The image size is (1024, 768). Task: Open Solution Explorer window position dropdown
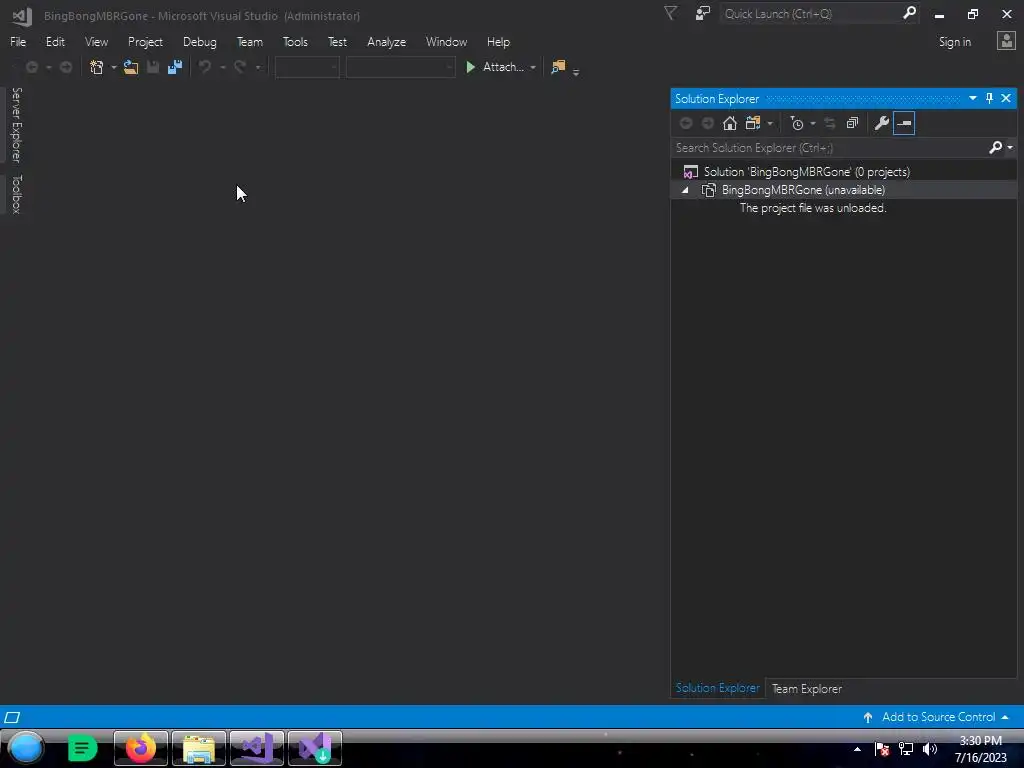[972, 98]
